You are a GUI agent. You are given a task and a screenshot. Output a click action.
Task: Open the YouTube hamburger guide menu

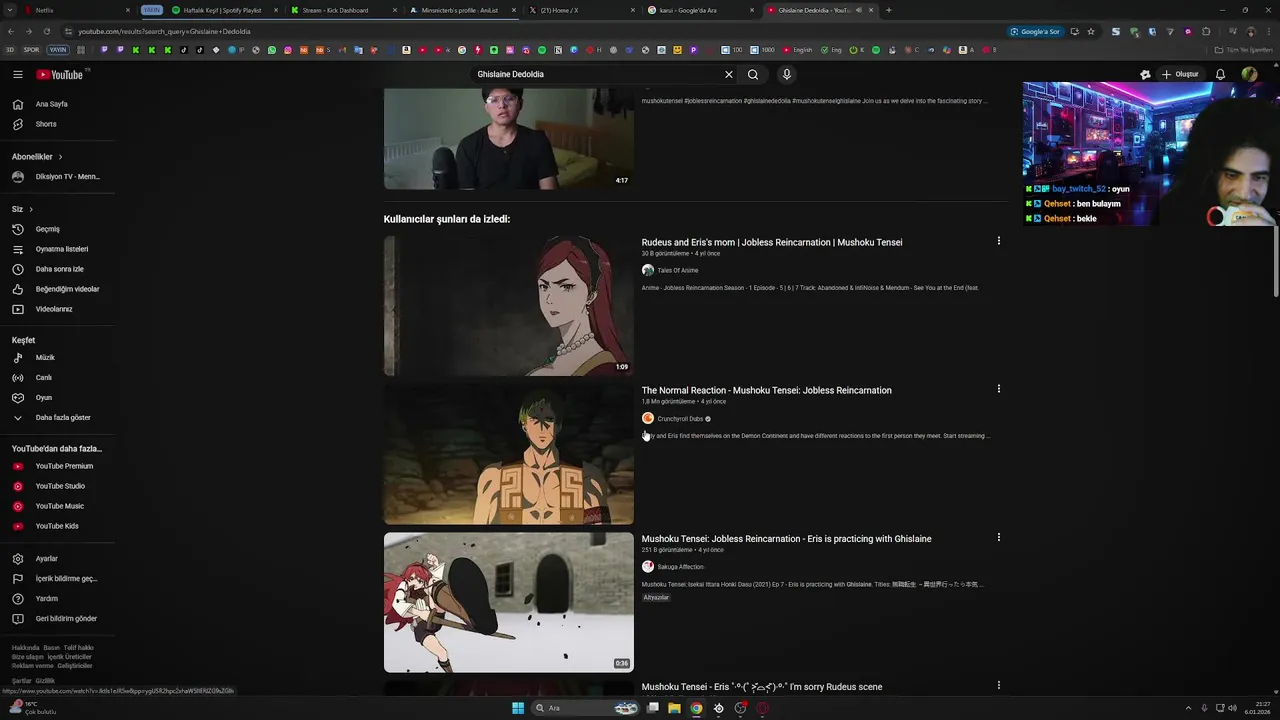(18, 74)
